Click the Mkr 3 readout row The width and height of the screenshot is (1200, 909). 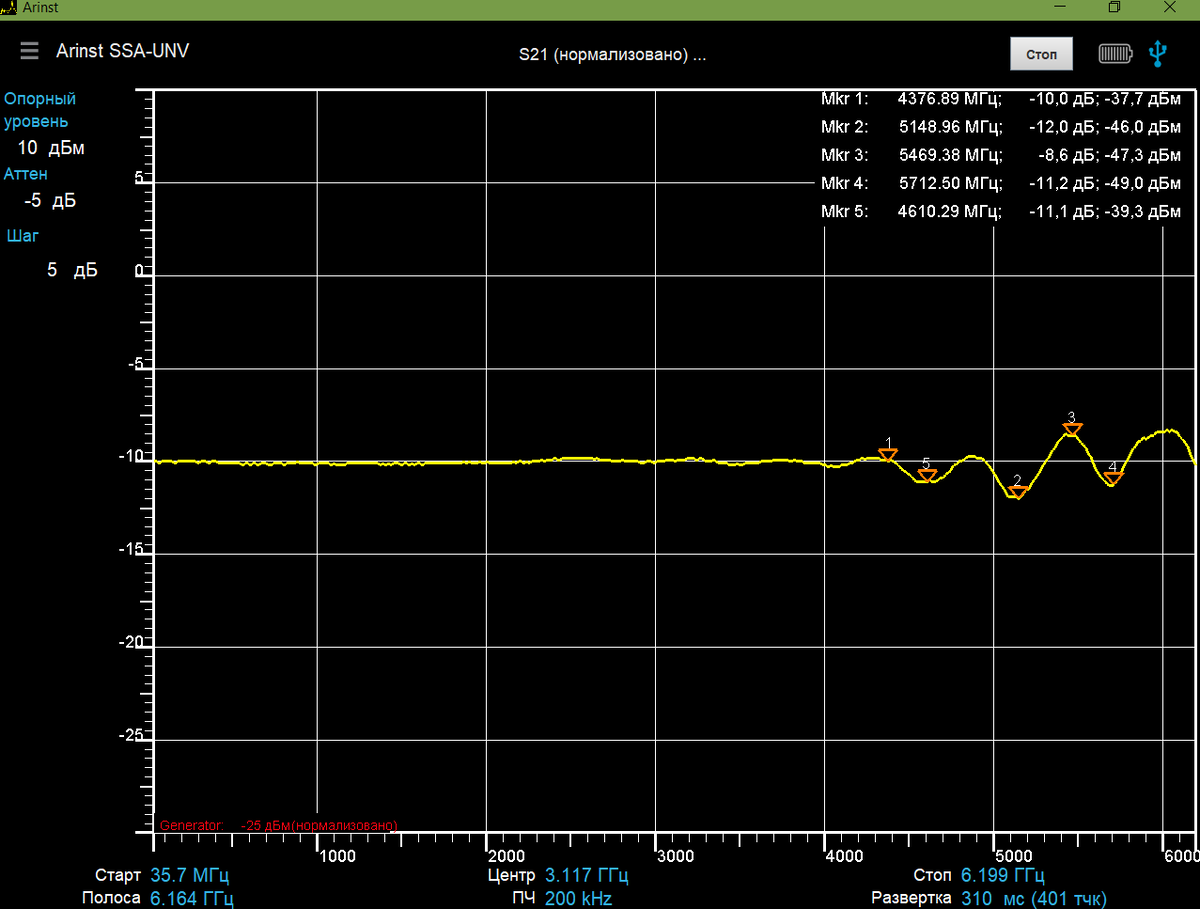pos(1001,156)
